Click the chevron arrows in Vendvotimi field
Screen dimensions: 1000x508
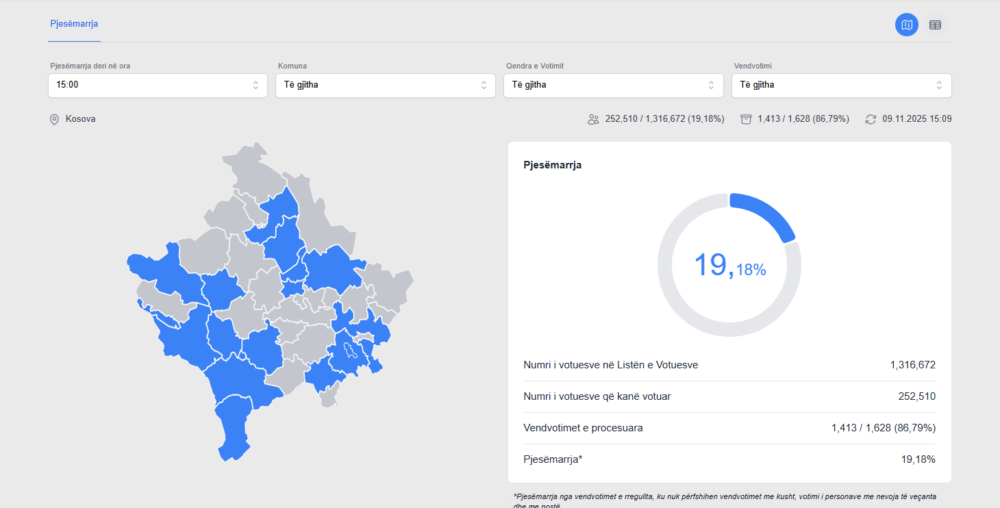939,85
